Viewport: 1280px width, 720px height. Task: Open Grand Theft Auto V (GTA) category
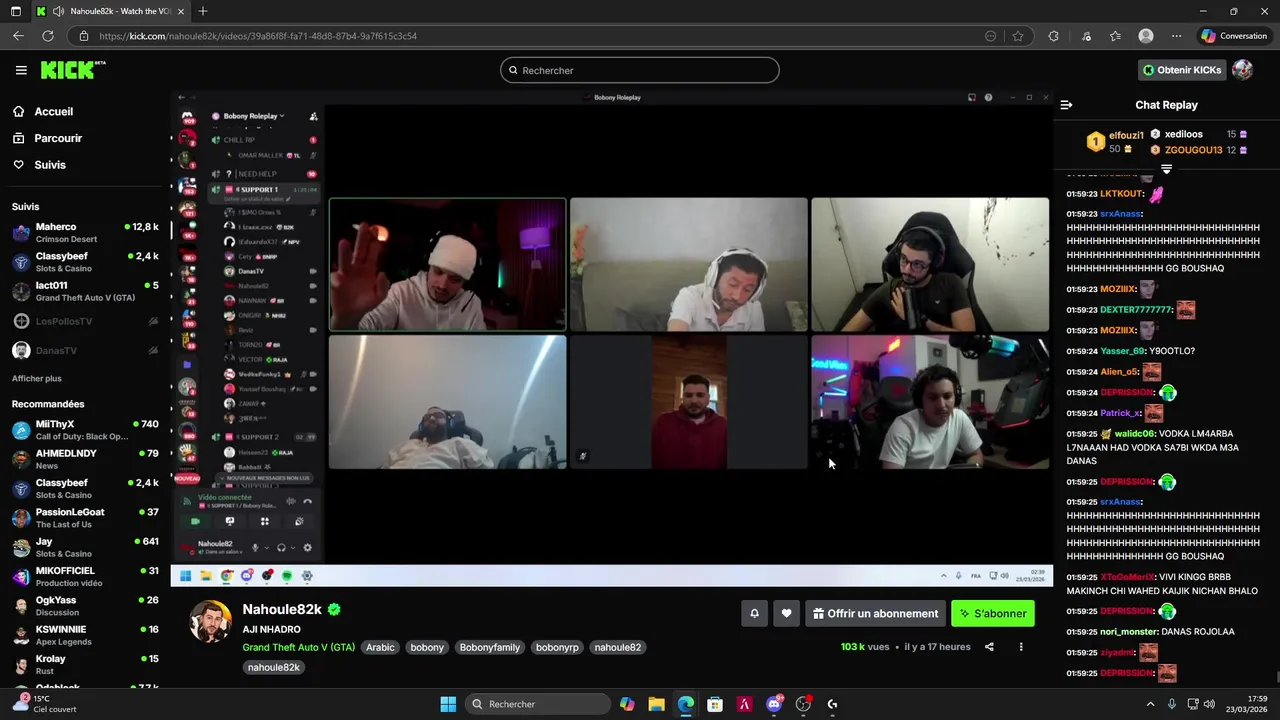pos(298,647)
